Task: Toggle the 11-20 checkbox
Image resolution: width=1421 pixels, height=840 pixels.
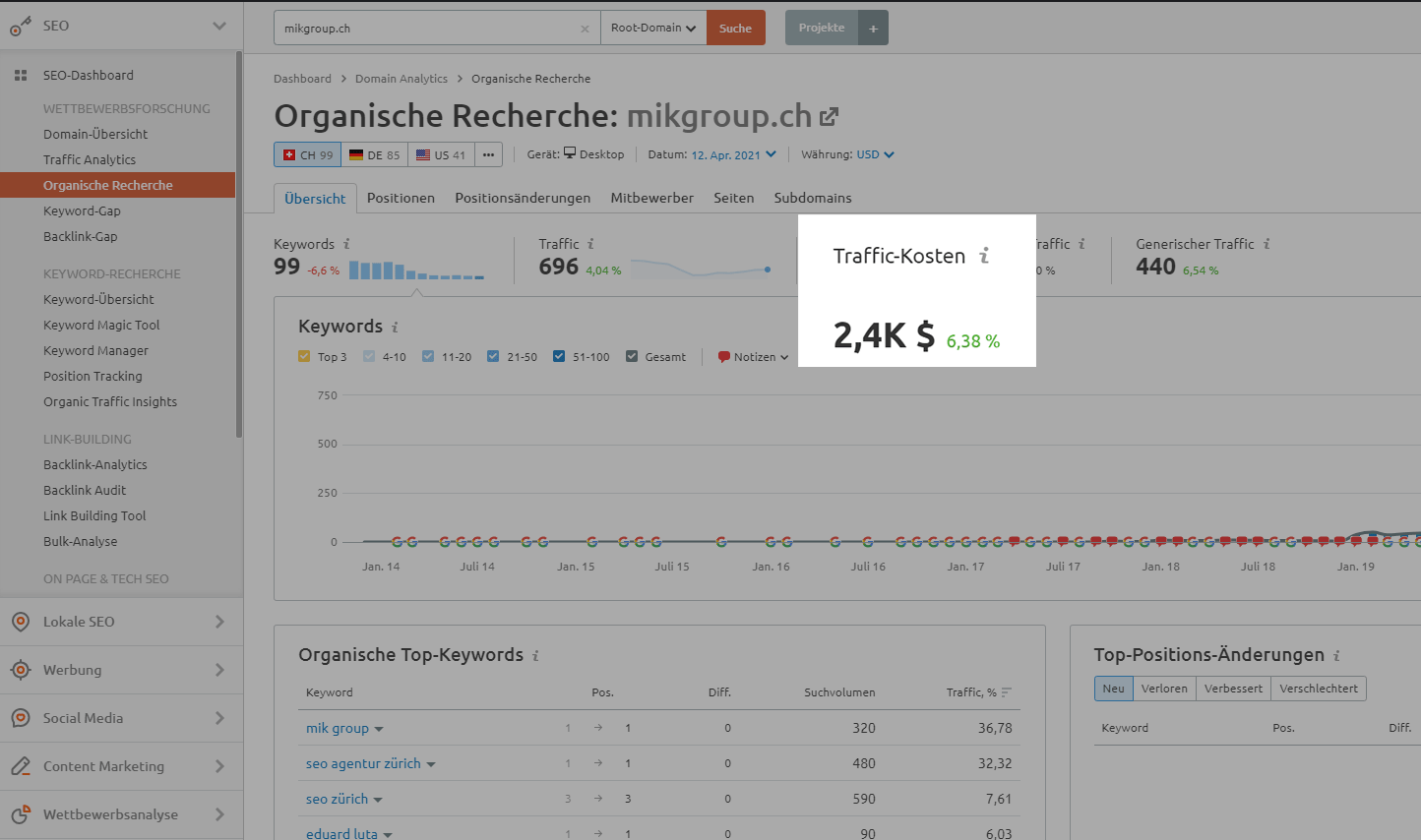Action: point(428,356)
